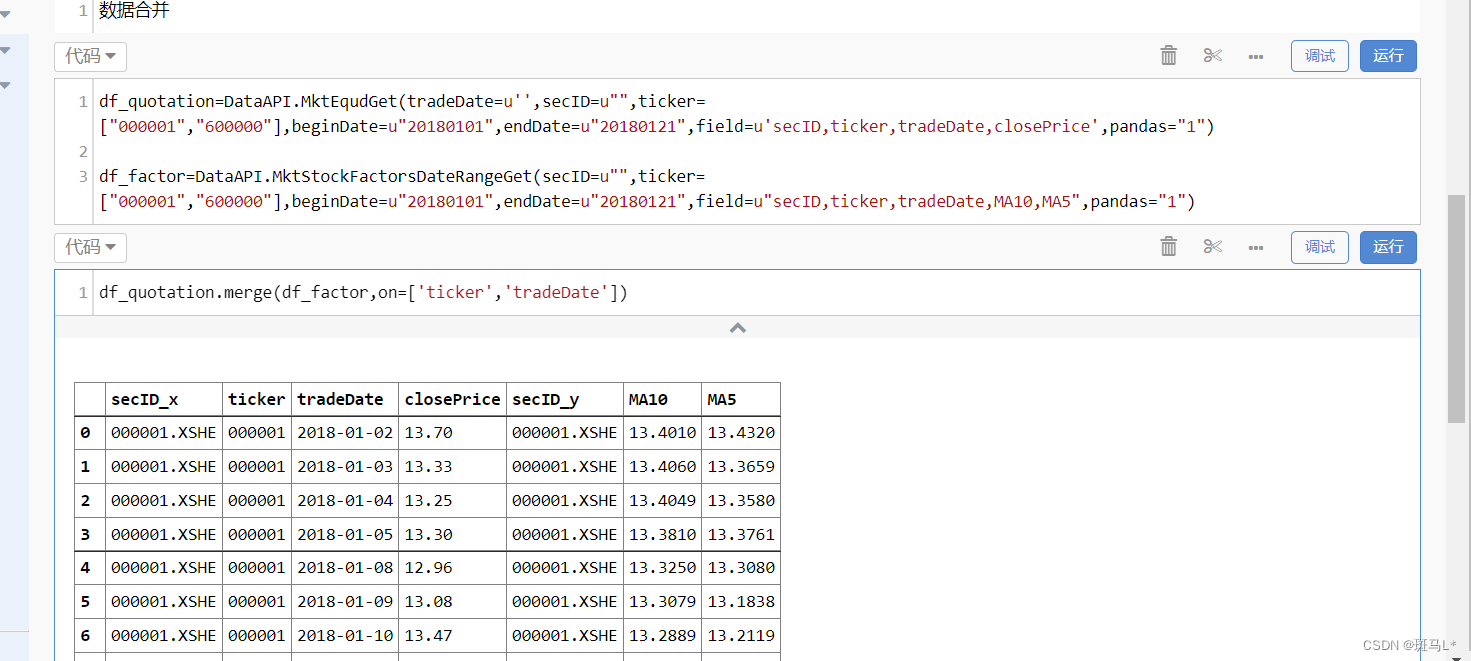Click line number 3 in the first cell gutter

pyautogui.click(x=84, y=177)
